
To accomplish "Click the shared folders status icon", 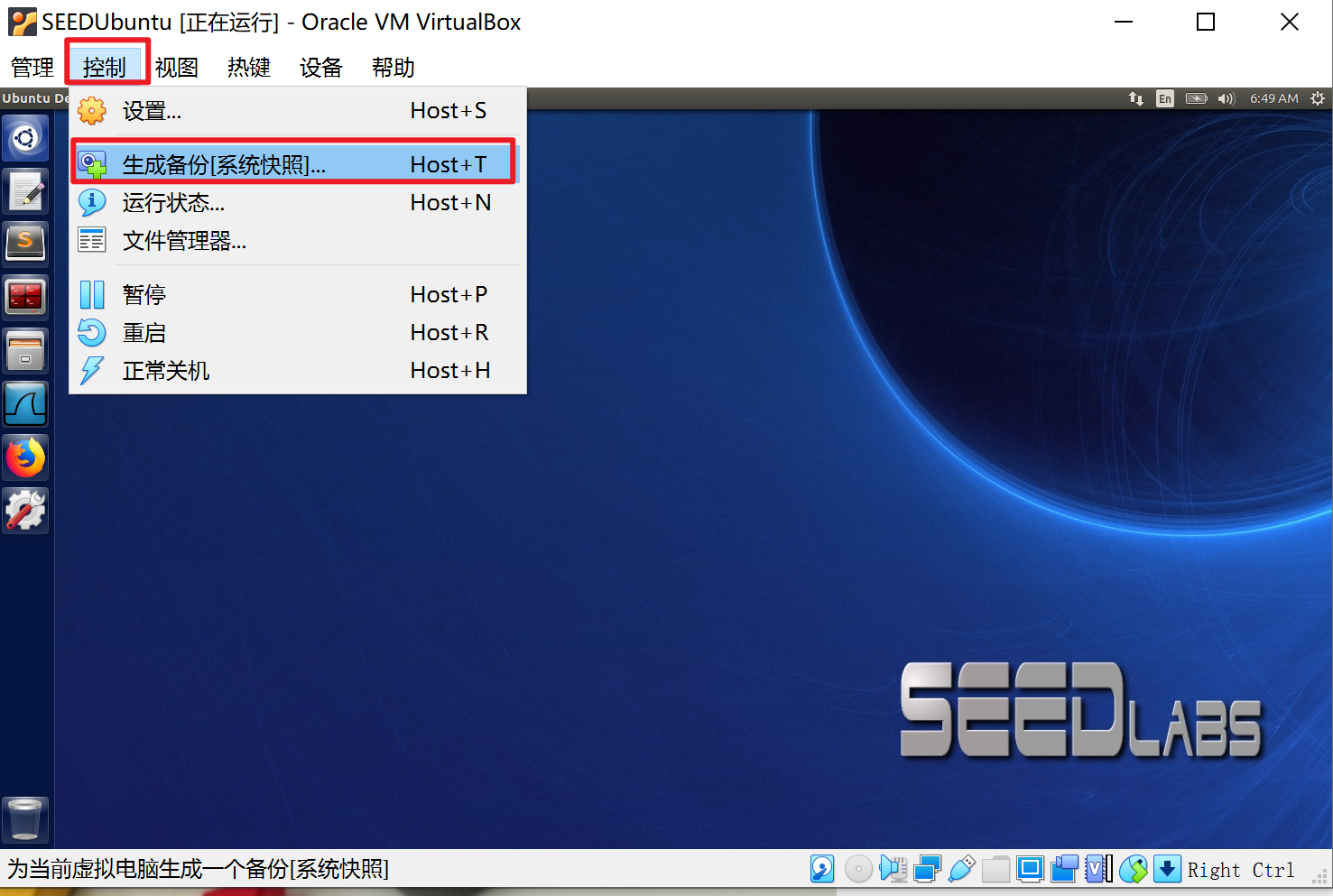I will [995, 870].
